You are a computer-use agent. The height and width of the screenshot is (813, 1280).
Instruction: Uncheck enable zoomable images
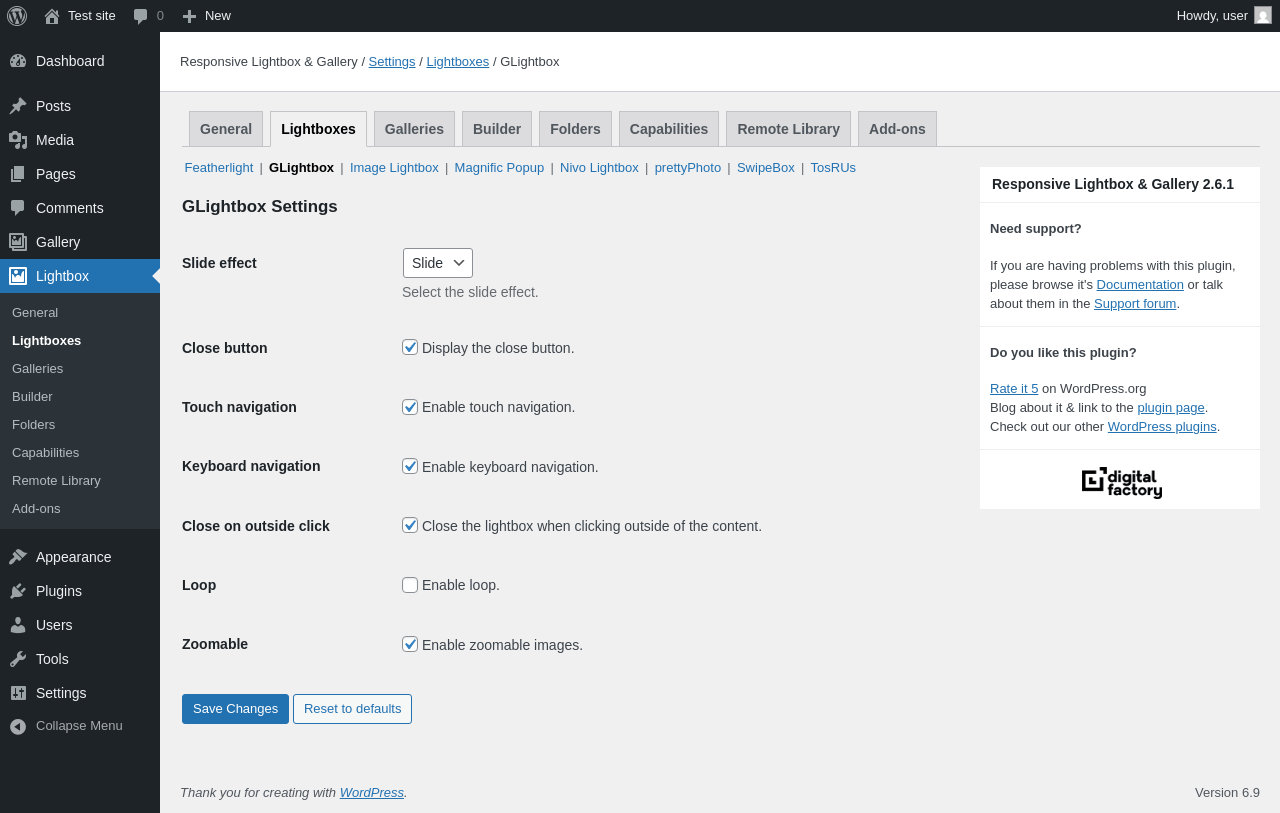point(410,644)
